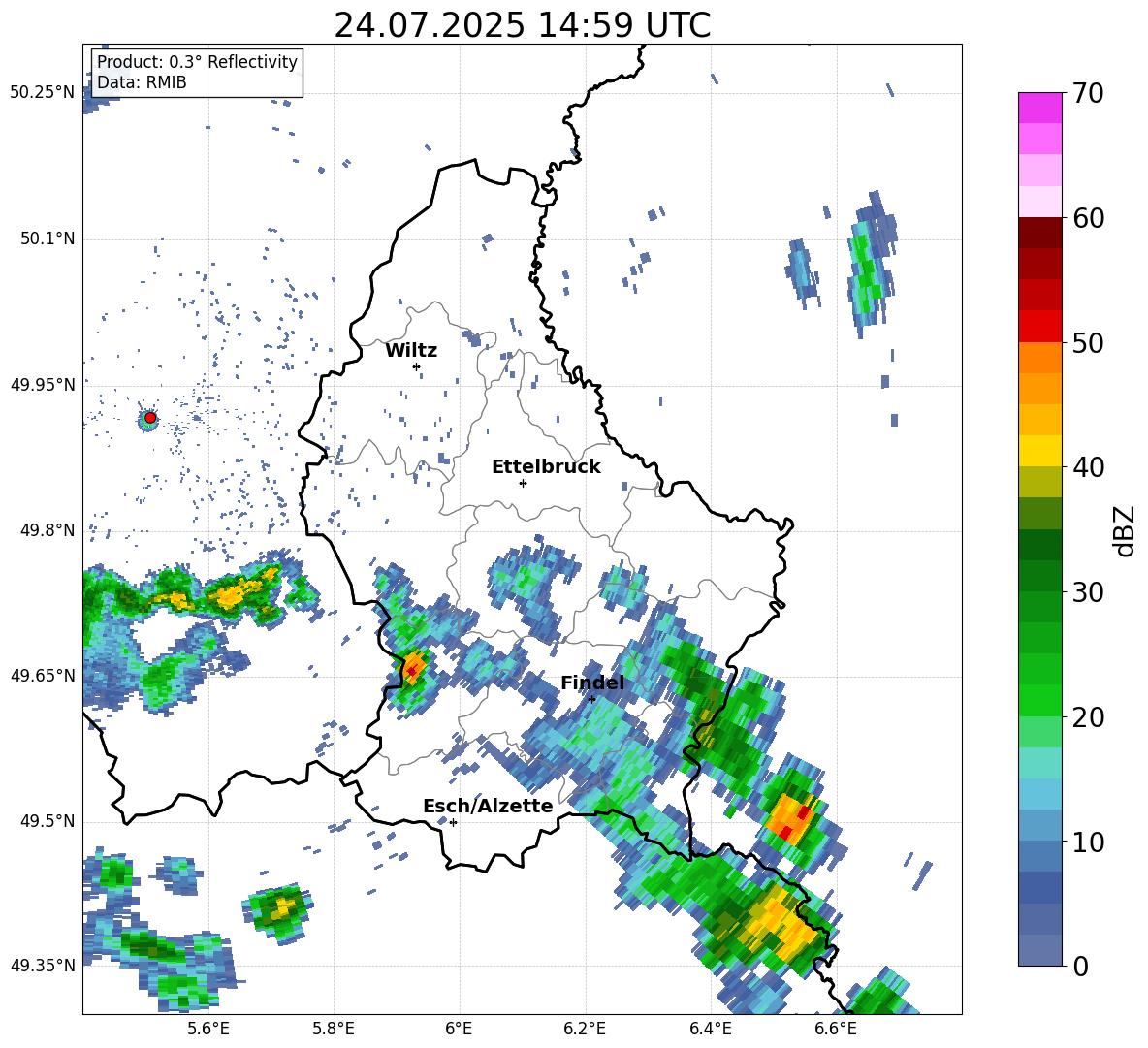Click the colorbar value 10
The height and width of the screenshot is (1048, 1148).
tap(1088, 842)
